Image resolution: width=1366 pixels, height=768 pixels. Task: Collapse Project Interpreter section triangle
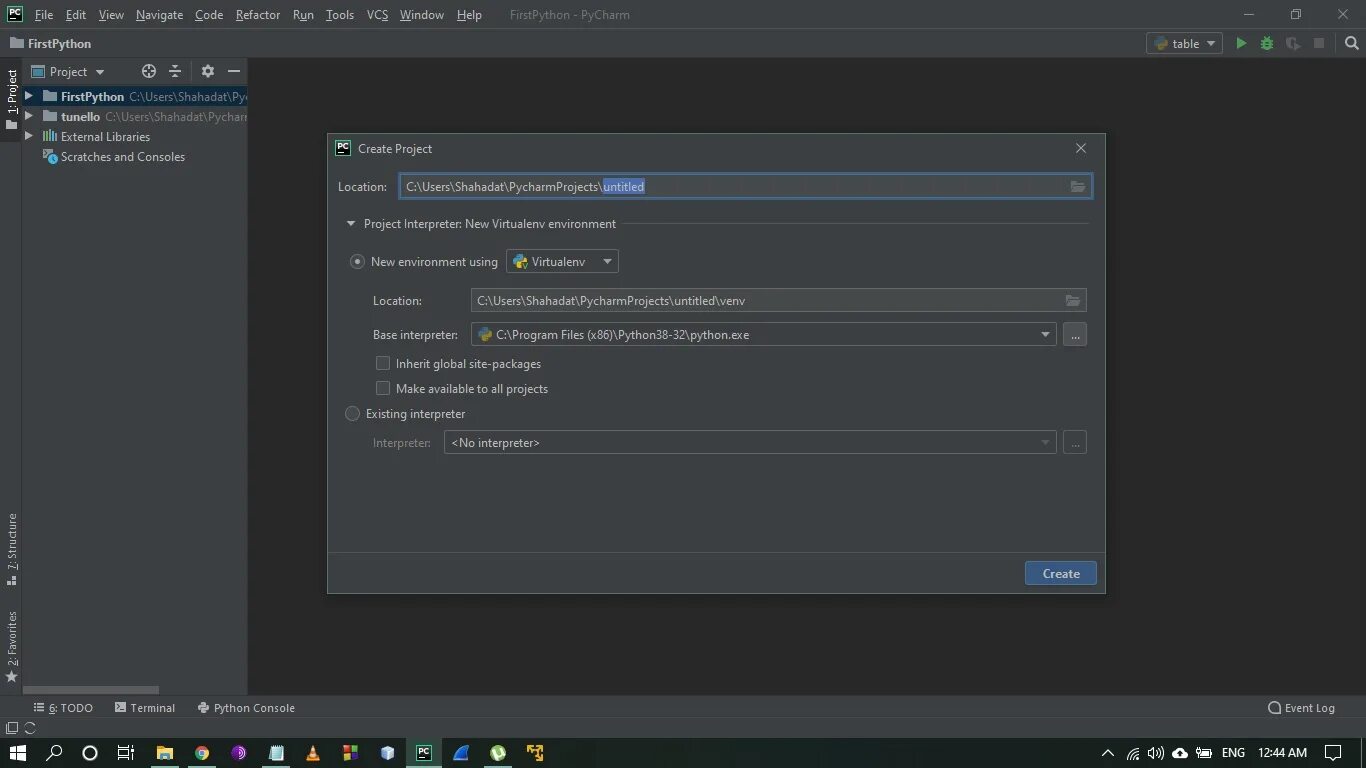click(350, 224)
